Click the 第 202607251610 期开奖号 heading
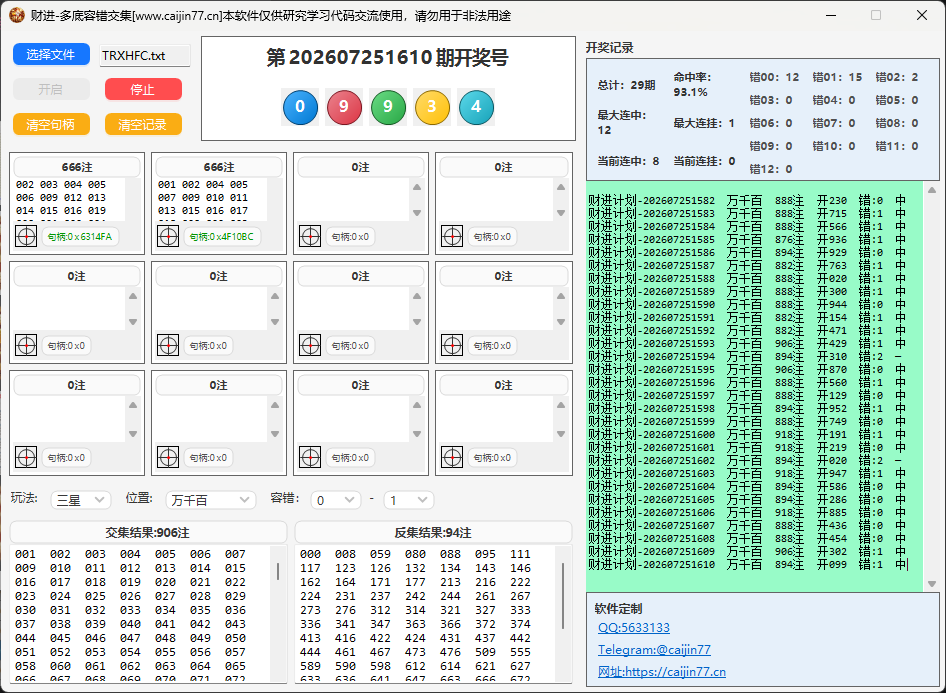 click(x=387, y=58)
